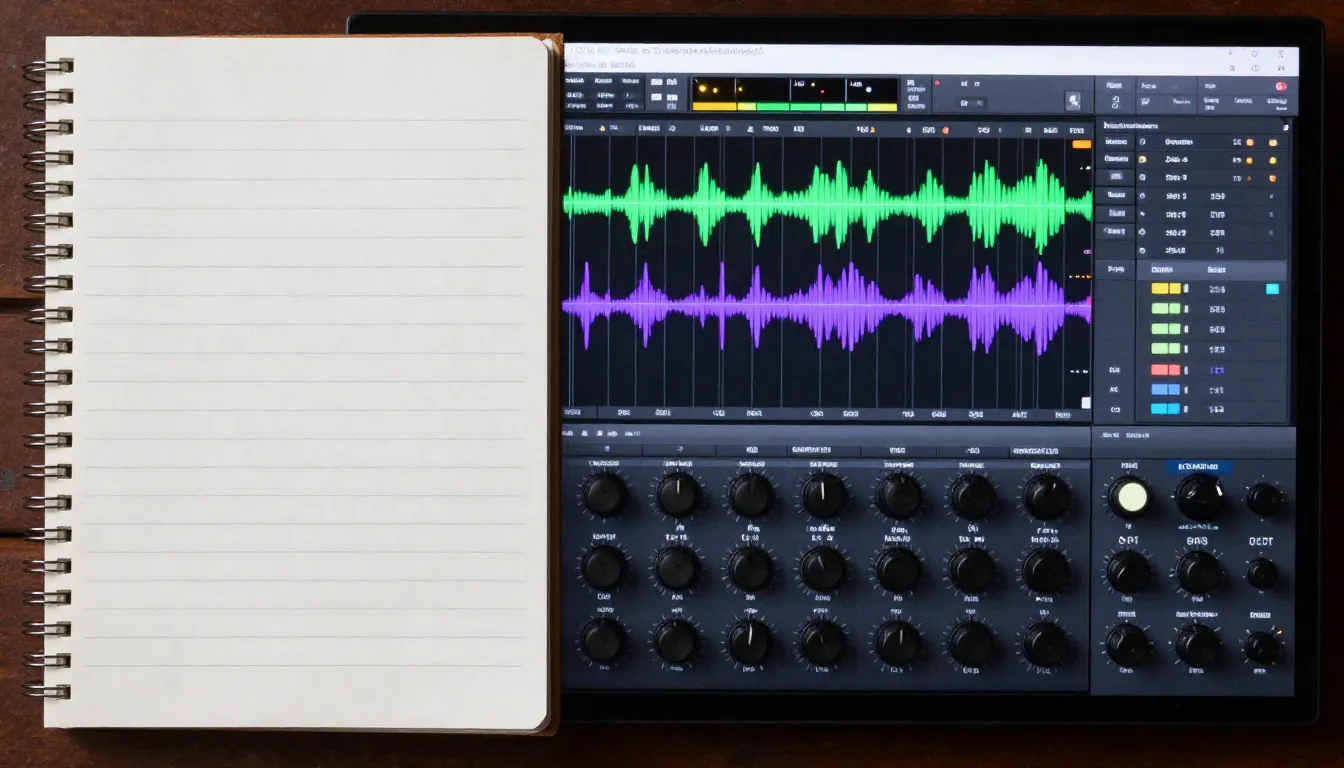Select the third tab in the right panel's left sidebar

click(1115, 177)
